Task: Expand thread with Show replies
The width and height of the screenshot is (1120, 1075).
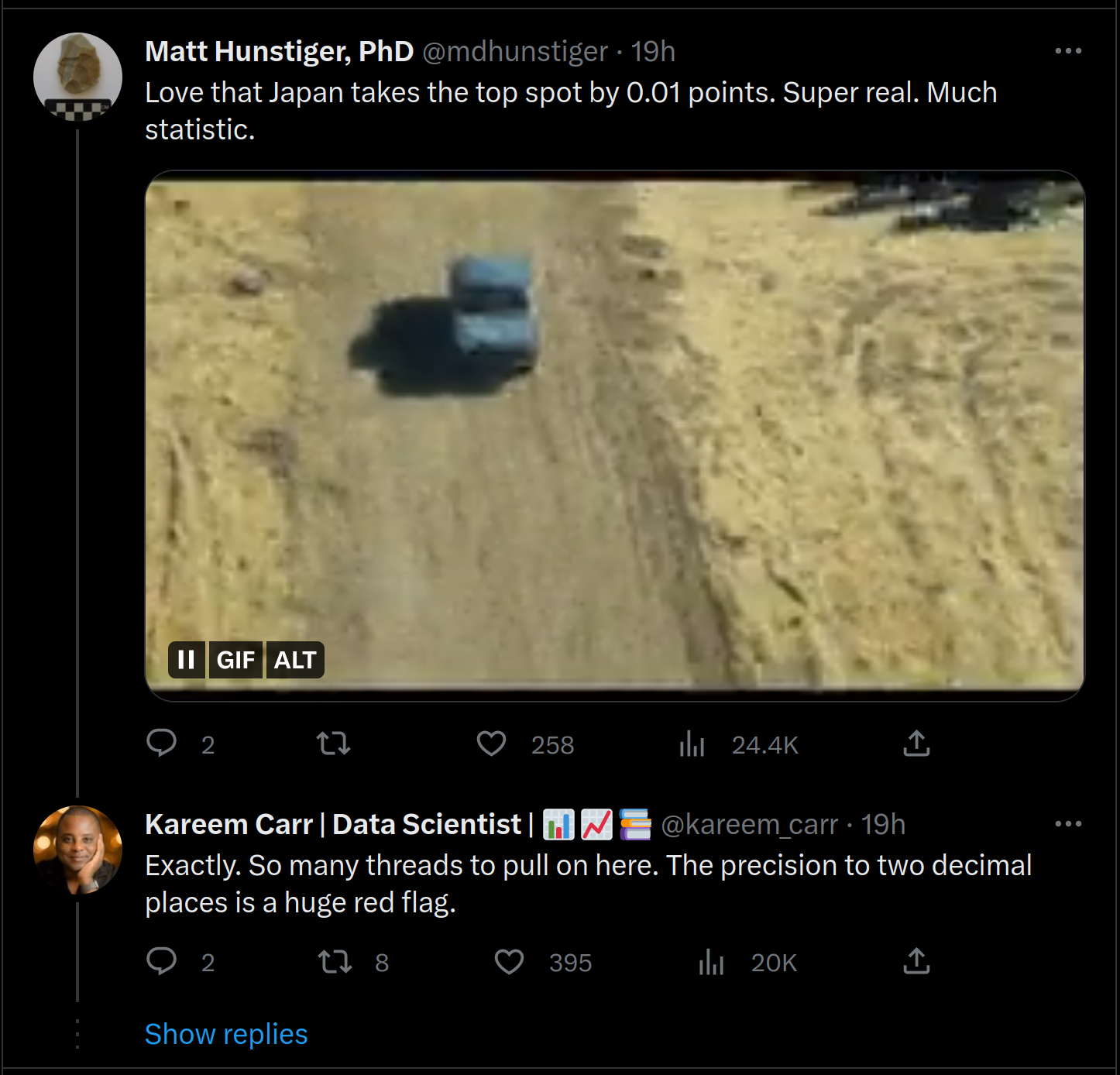Action: 226,1034
